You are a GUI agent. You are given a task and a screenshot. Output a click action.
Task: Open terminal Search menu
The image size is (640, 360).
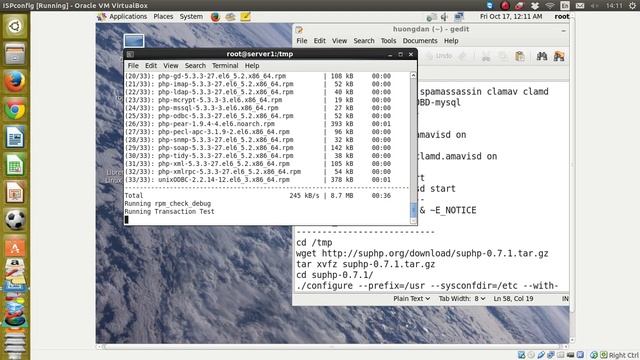click(x=195, y=66)
